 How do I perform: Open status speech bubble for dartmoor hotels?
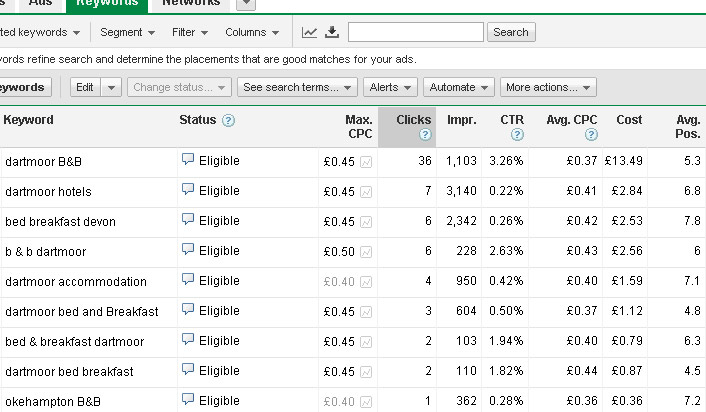(188, 190)
